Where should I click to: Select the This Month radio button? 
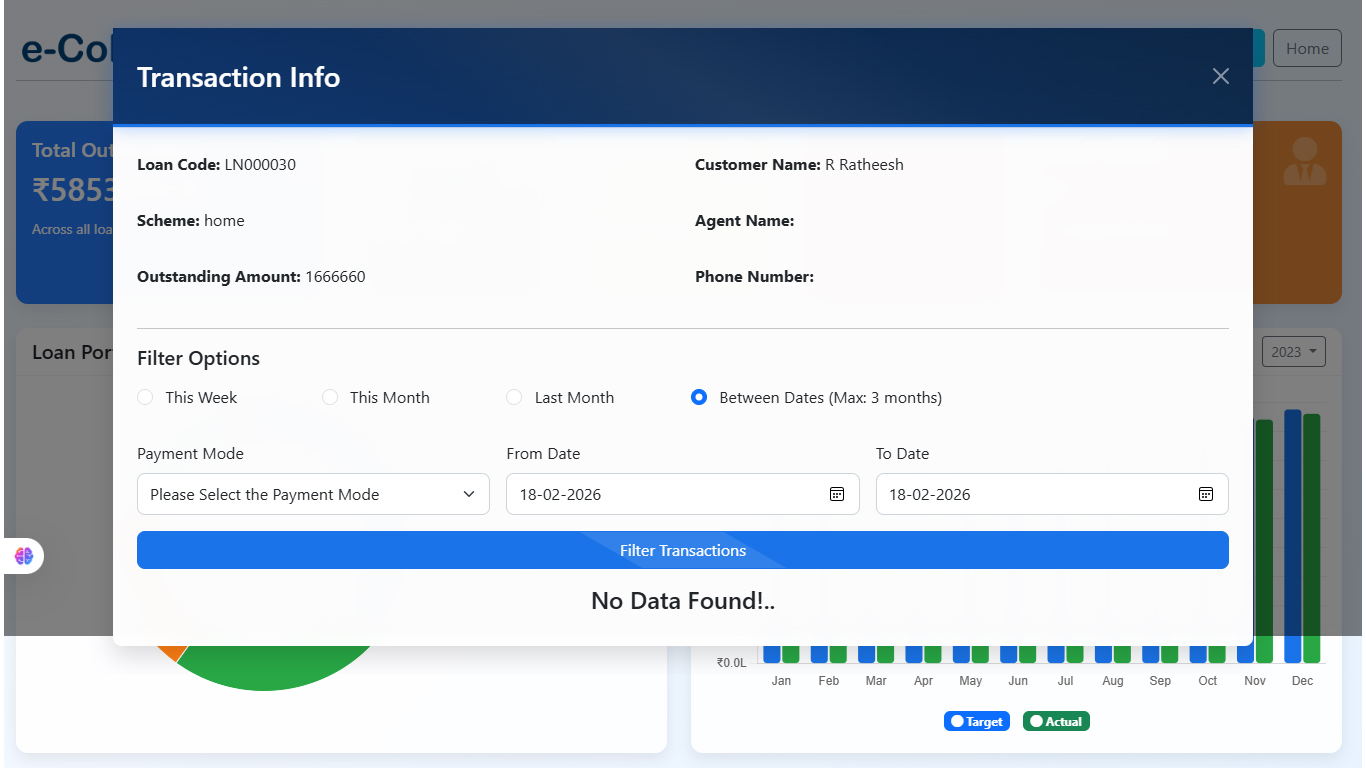click(x=330, y=397)
